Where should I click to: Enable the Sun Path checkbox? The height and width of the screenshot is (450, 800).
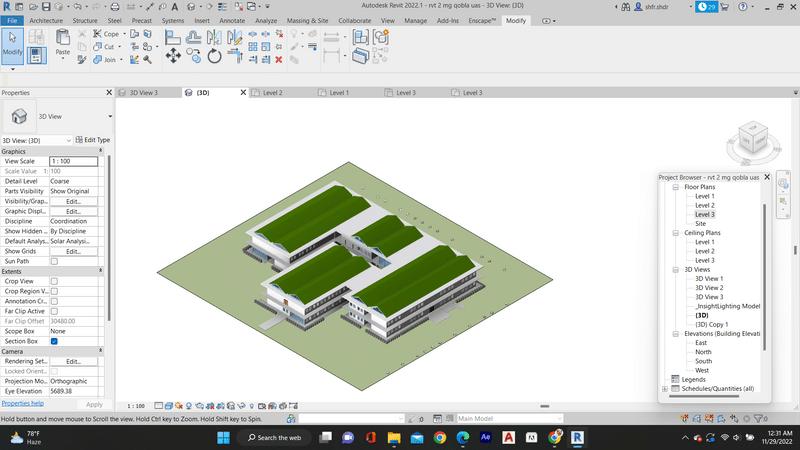(x=54, y=261)
